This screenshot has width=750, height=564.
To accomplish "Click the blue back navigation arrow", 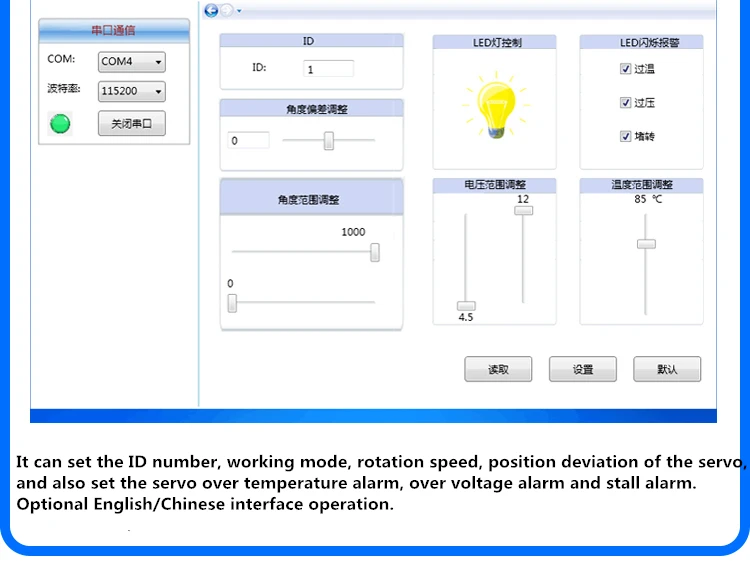I will (x=211, y=10).
